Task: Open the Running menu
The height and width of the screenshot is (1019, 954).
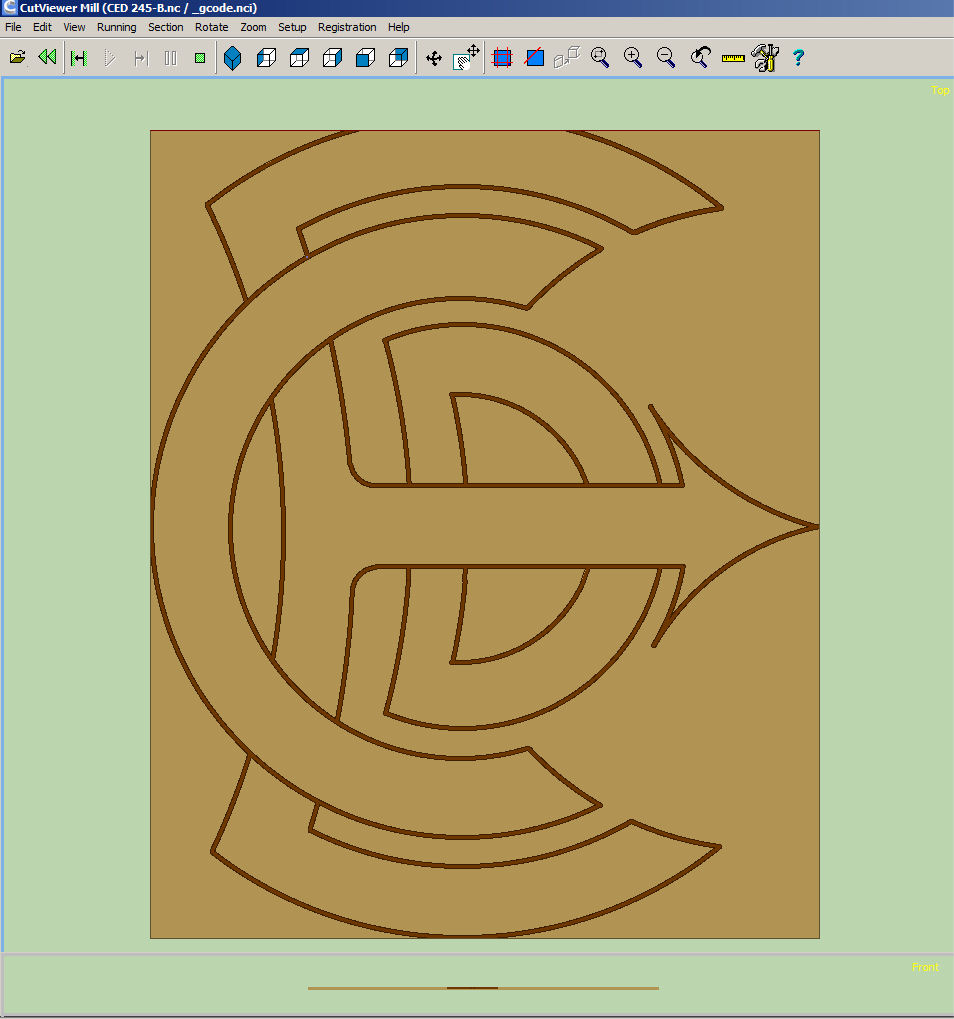Action: [116, 27]
